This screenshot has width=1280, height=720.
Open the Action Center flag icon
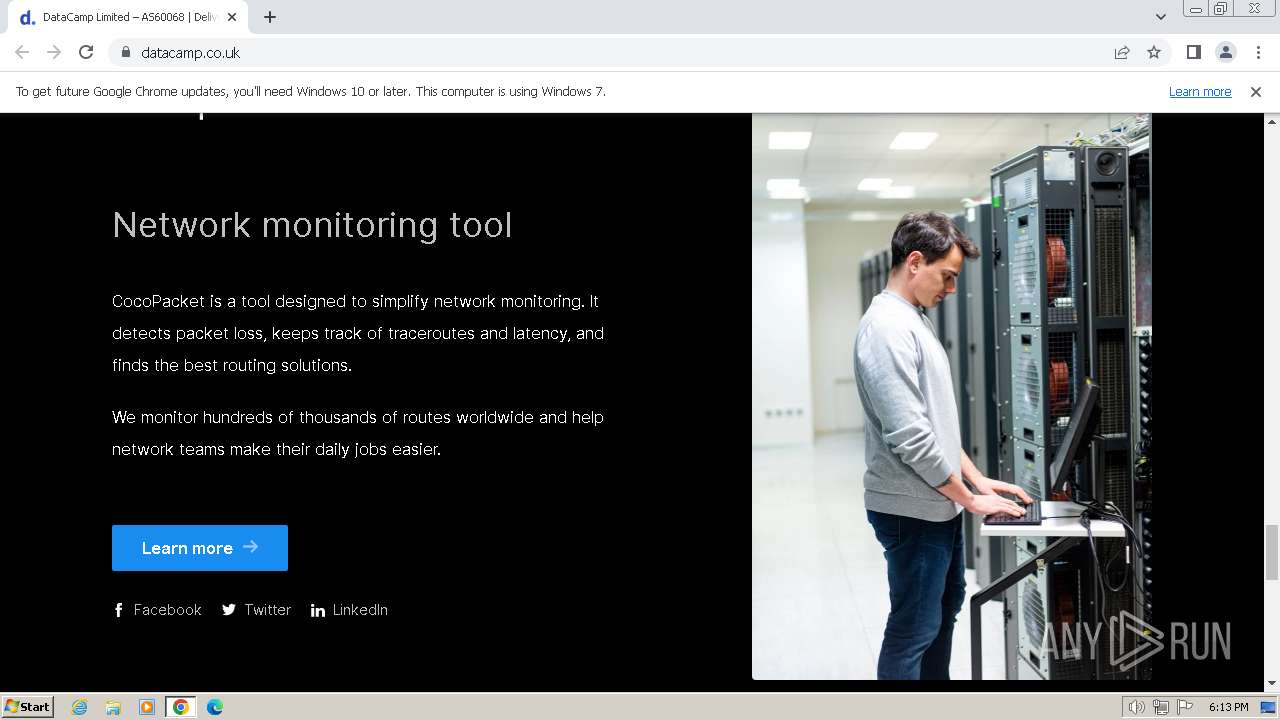[1183, 707]
